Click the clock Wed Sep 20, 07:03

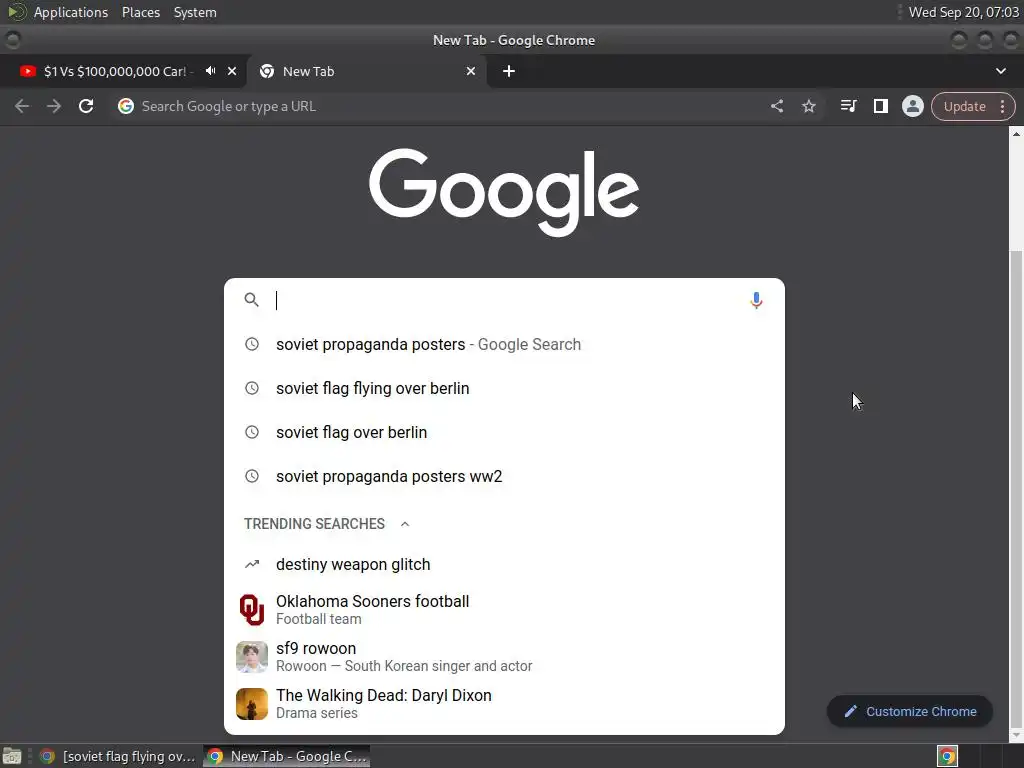963,12
